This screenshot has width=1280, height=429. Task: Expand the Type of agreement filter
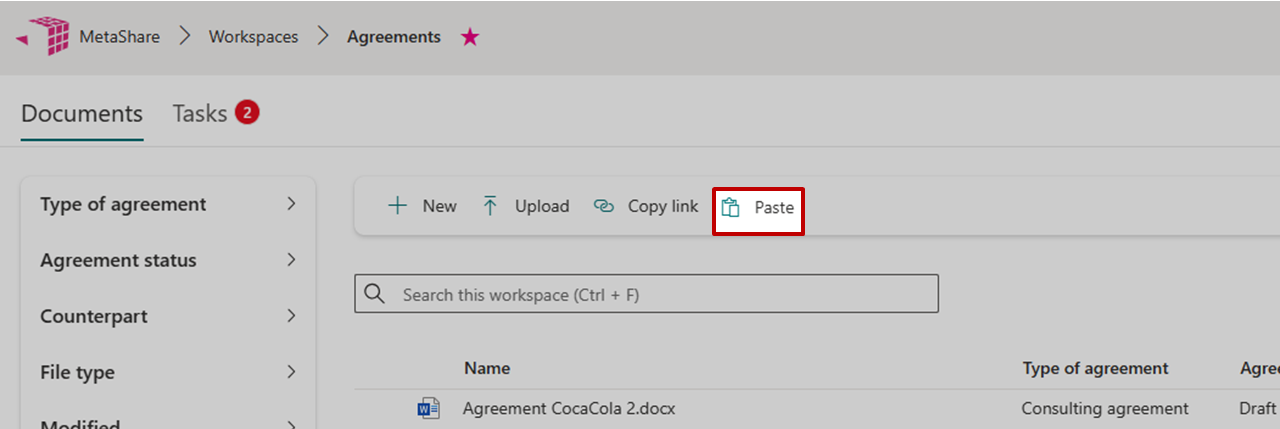click(x=291, y=204)
